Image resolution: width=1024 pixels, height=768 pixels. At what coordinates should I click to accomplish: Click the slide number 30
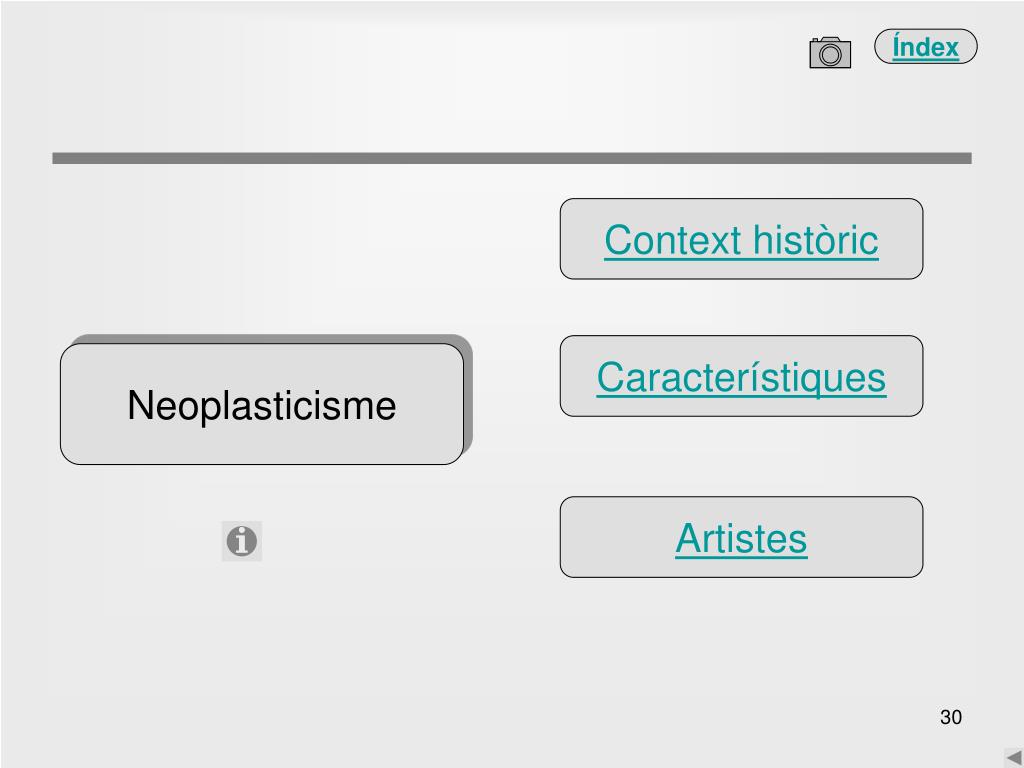point(951,717)
